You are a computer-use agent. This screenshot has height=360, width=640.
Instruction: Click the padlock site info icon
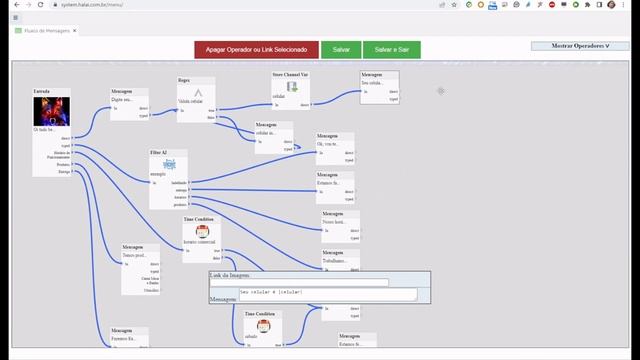(55, 5)
